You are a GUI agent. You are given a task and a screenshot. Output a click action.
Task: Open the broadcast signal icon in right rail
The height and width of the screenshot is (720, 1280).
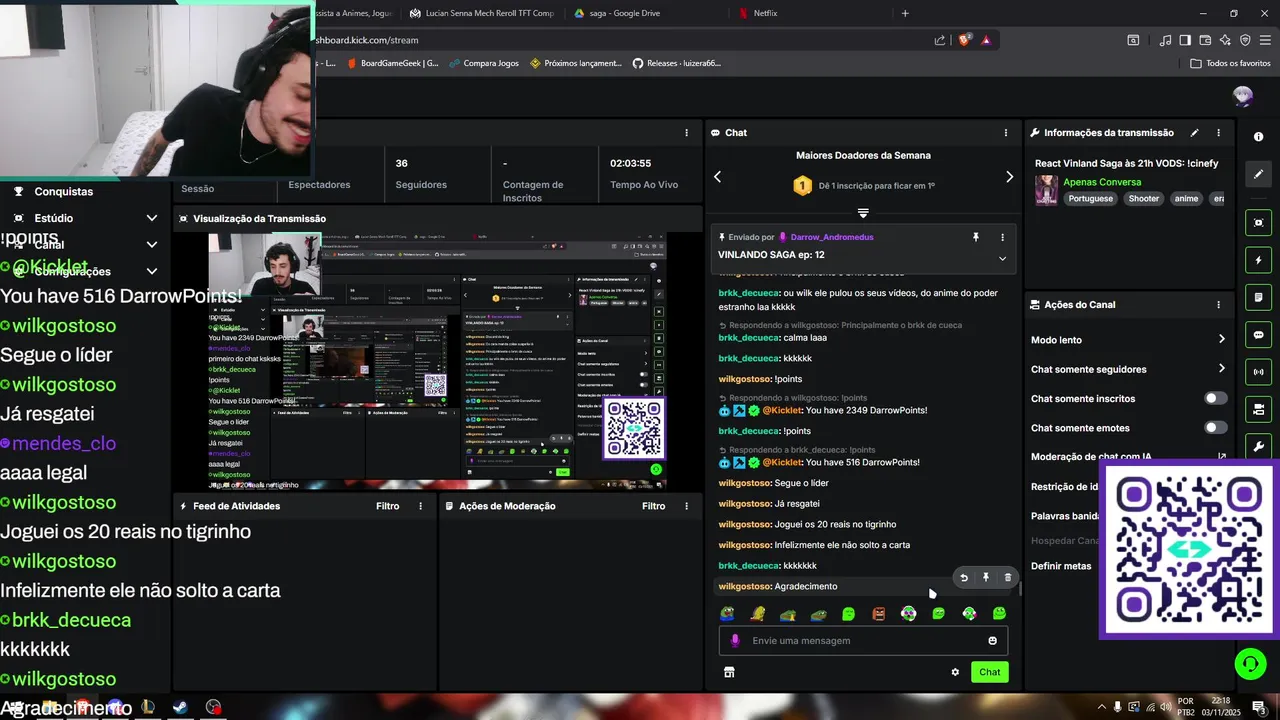1258,372
